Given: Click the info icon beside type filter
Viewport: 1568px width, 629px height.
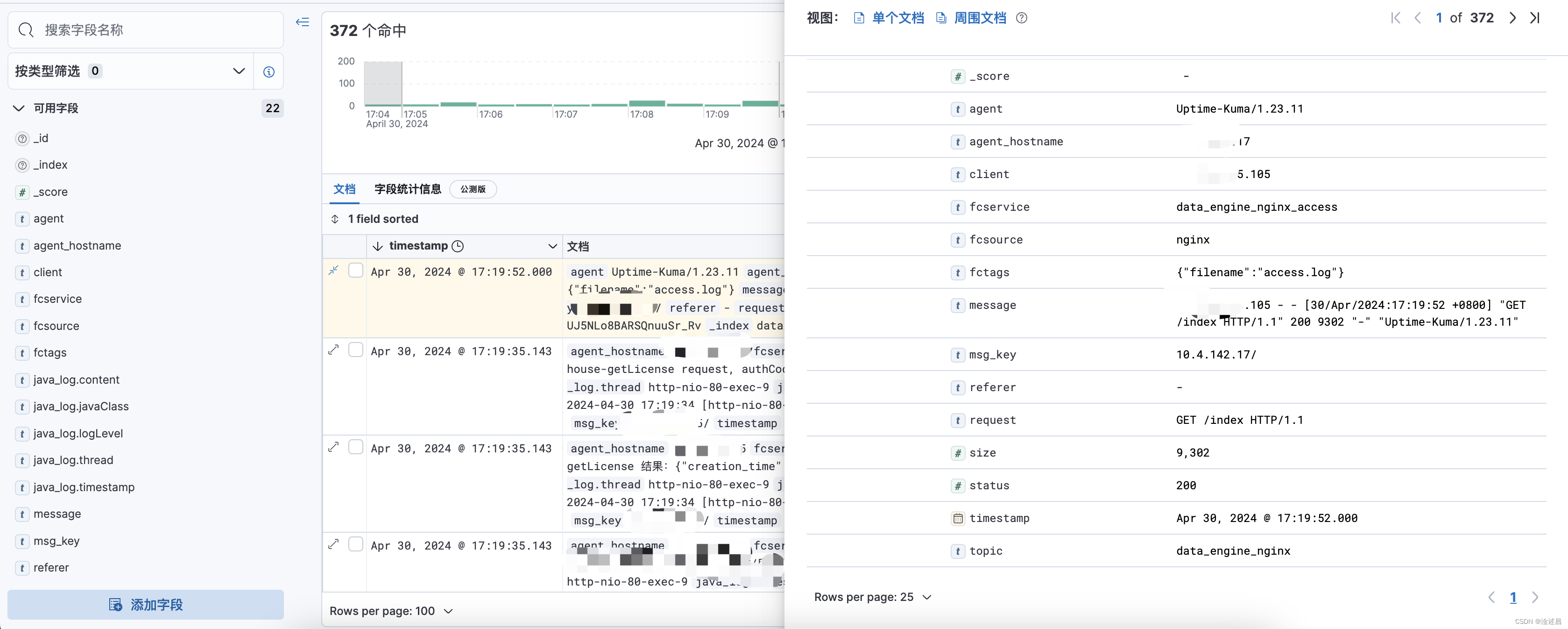Looking at the screenshot, I should click(x=268, y=72).
